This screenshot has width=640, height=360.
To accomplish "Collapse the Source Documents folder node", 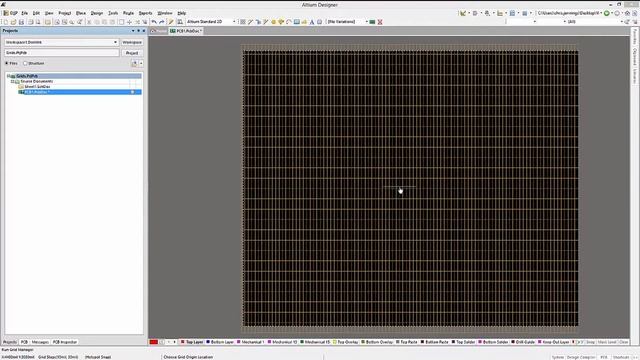I will [12, 81].
